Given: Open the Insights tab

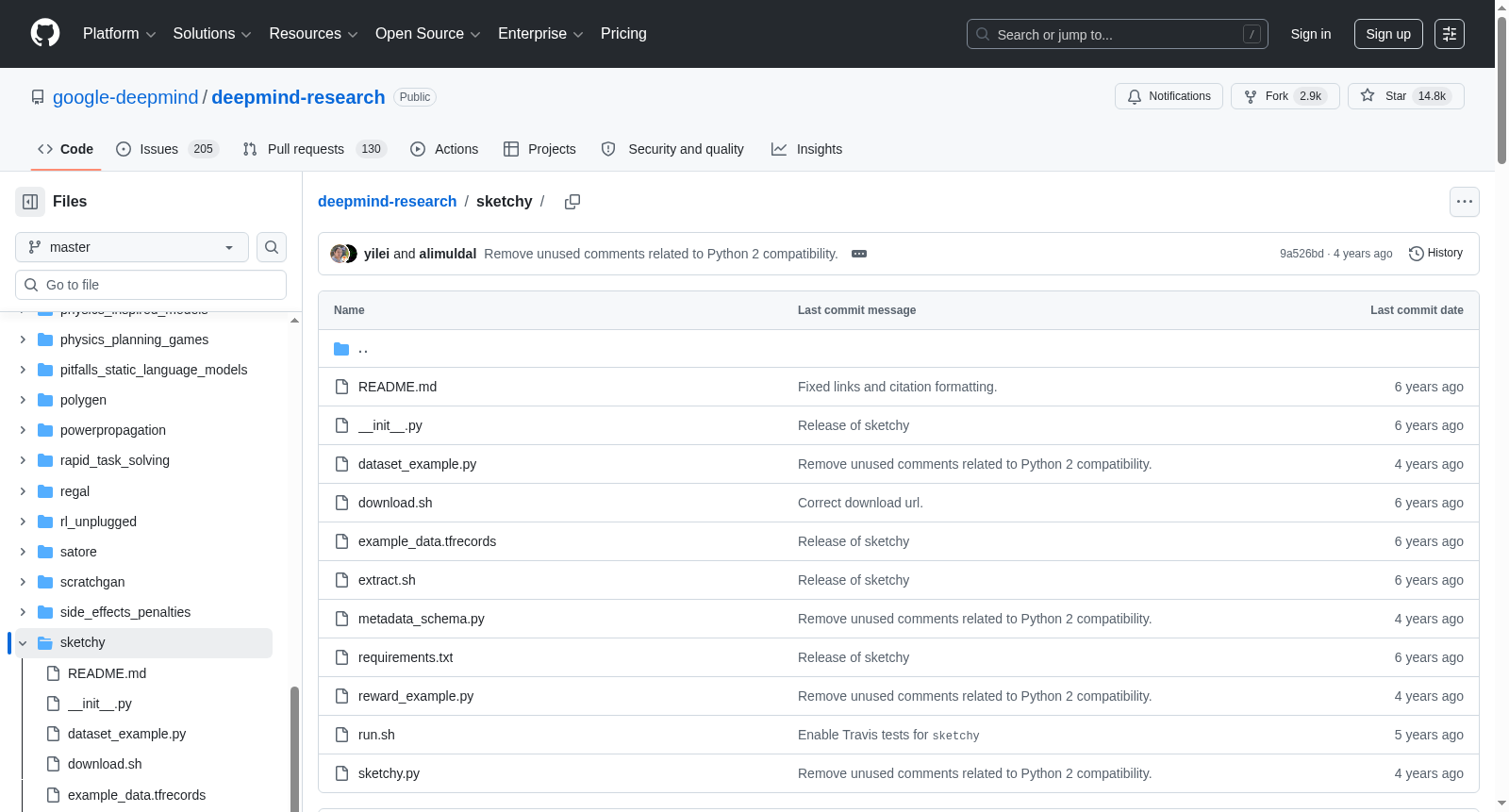Looking at the screenshot, I should [806, 149].
